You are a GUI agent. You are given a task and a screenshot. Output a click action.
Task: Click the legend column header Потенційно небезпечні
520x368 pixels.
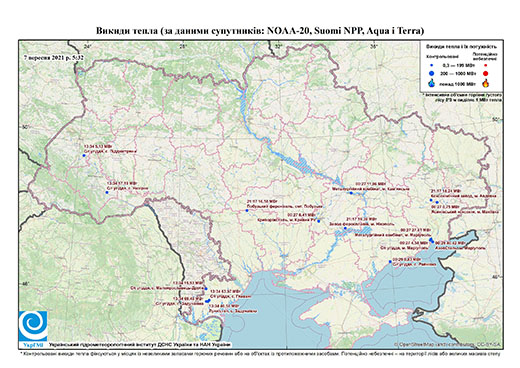(485, 56)
